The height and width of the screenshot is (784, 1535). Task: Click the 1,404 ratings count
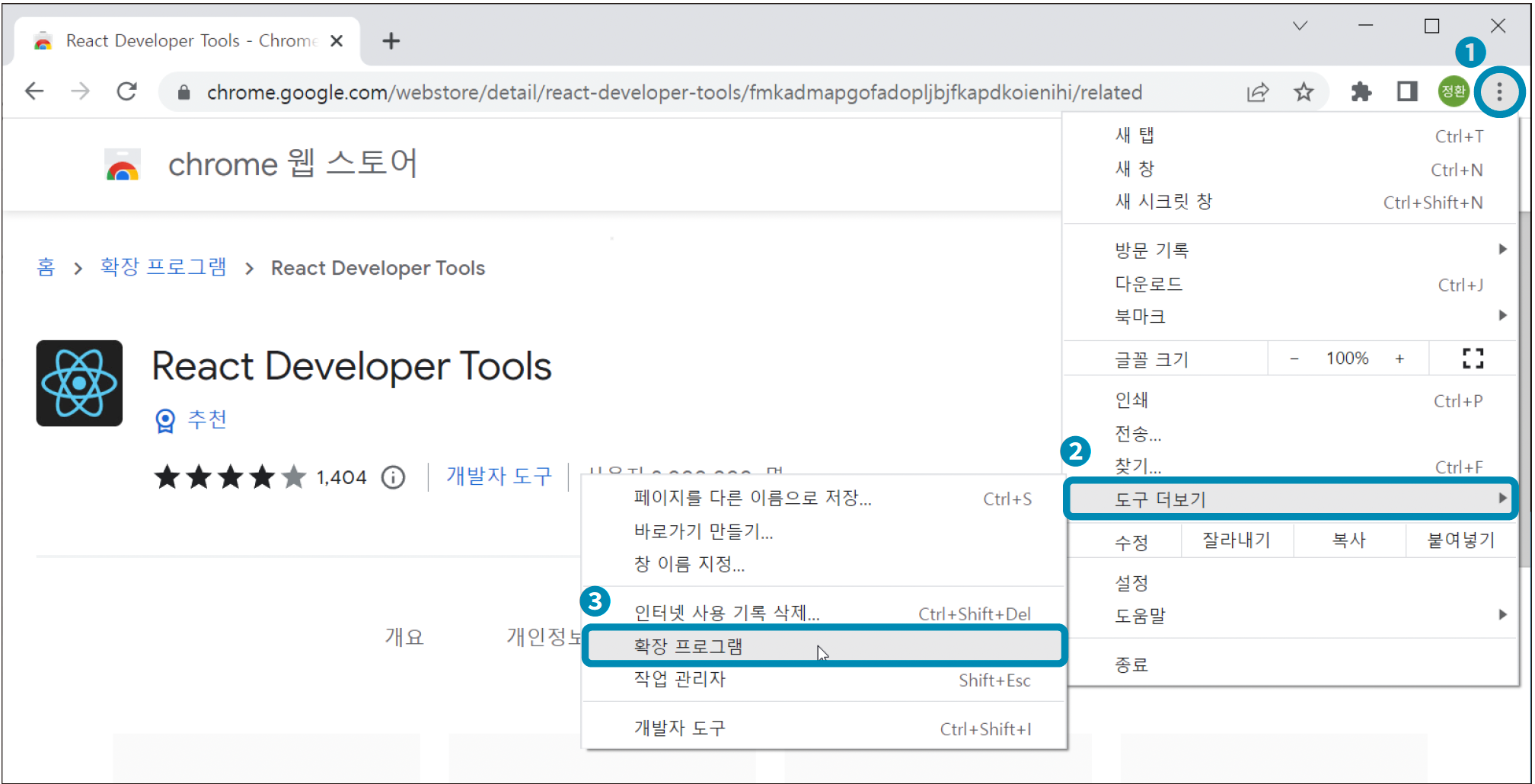point(341,477)
